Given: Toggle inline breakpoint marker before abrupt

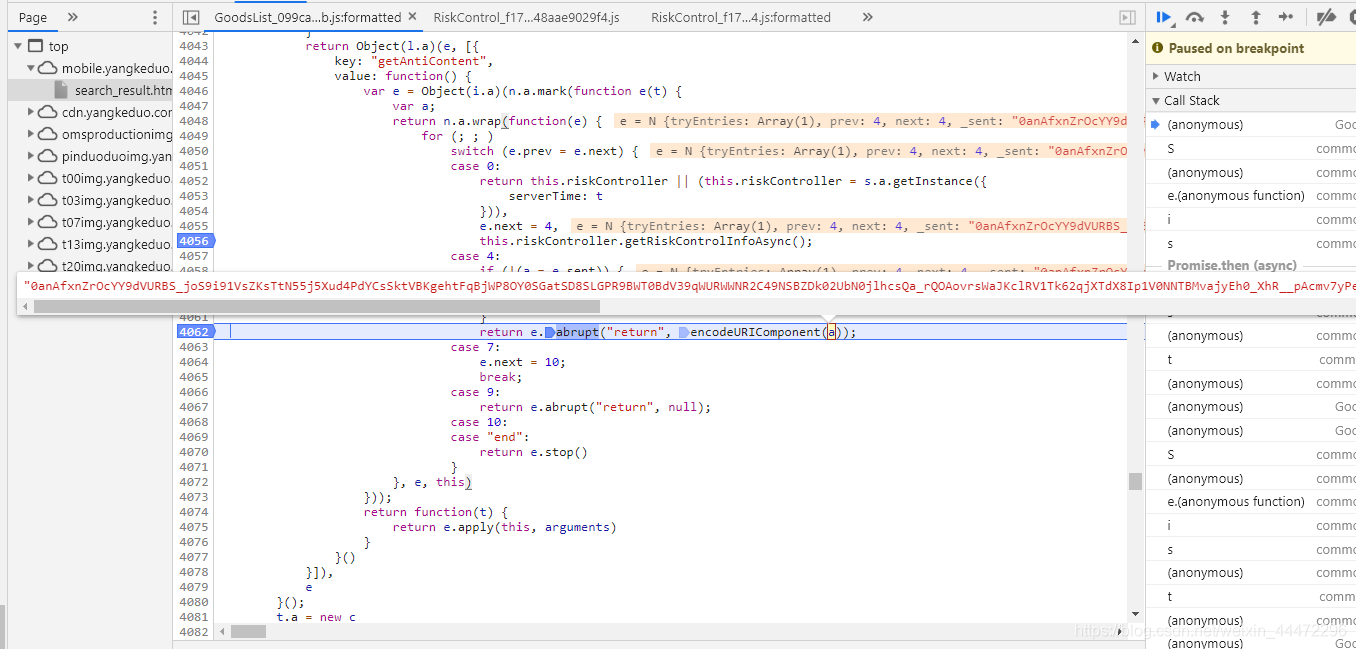Looking at the screenshot, I should [x=549, y=332].
